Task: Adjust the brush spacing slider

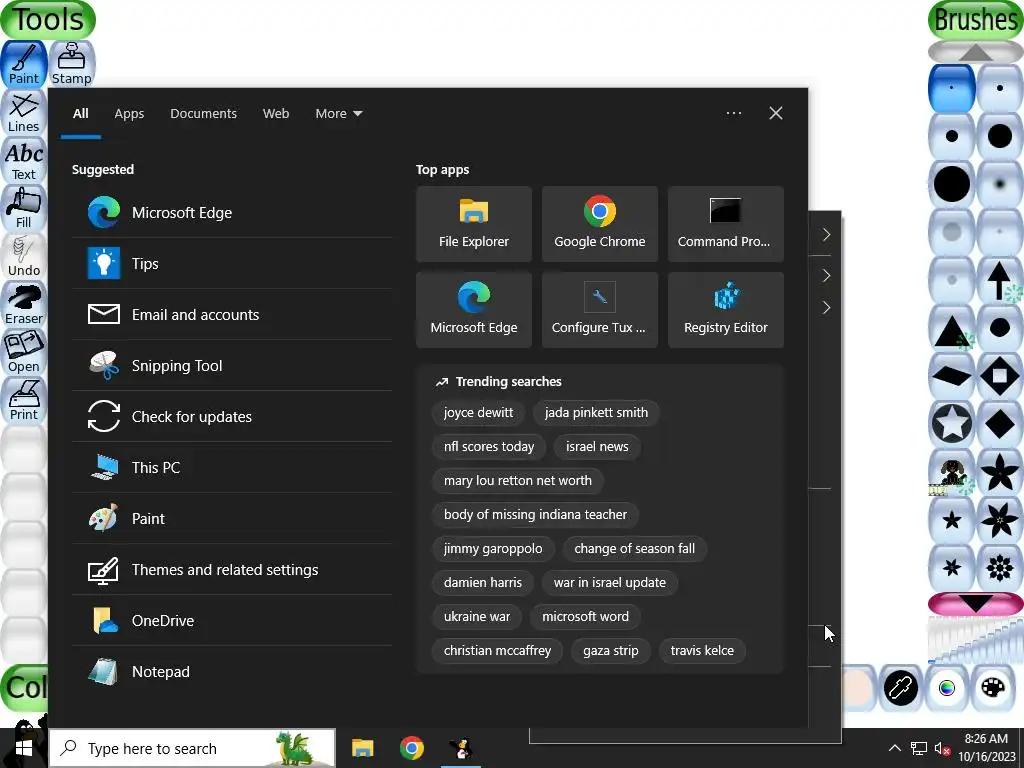Action: [x=976, y=640]
